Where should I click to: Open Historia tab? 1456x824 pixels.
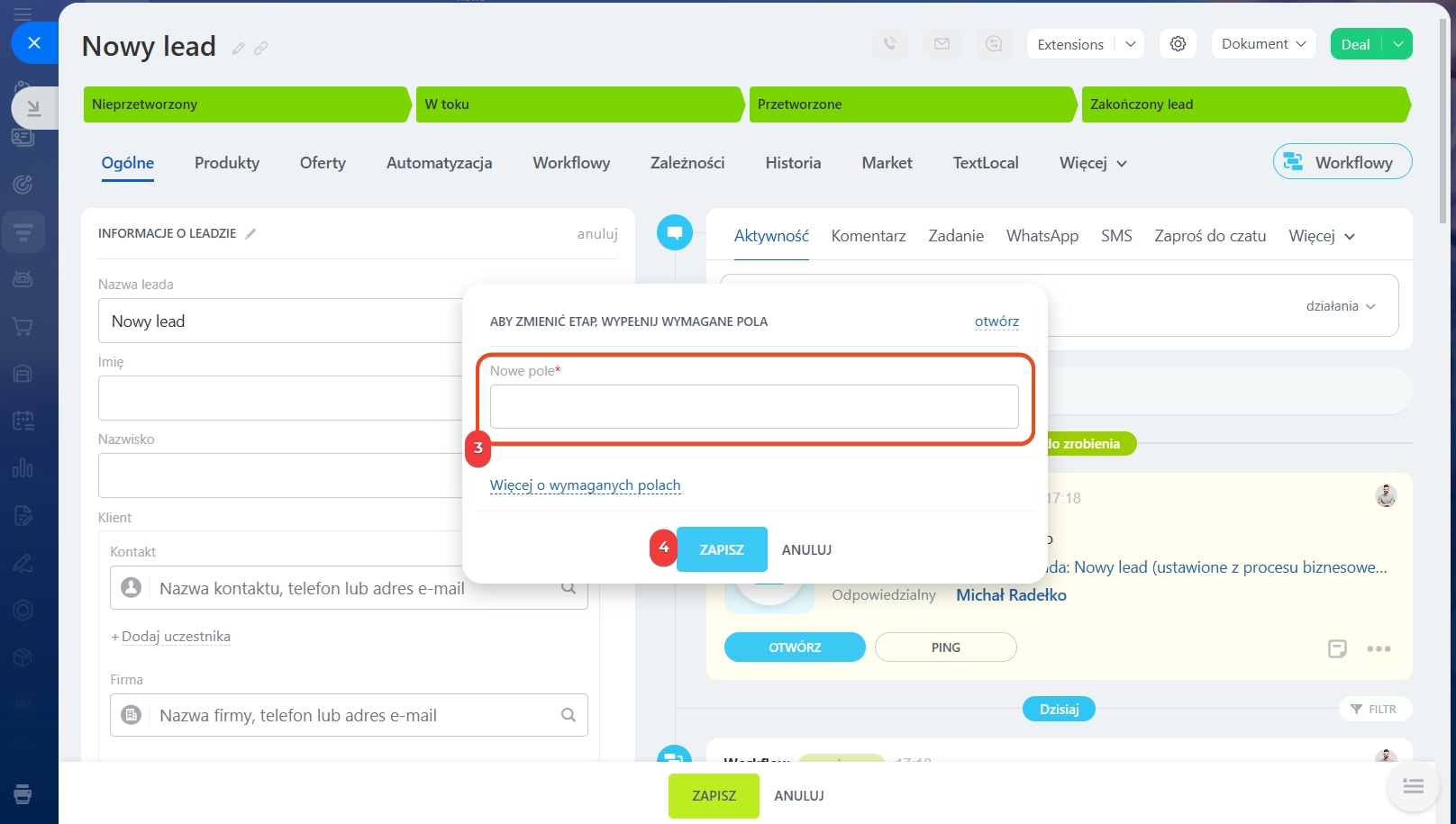click(x=793, y=163)
